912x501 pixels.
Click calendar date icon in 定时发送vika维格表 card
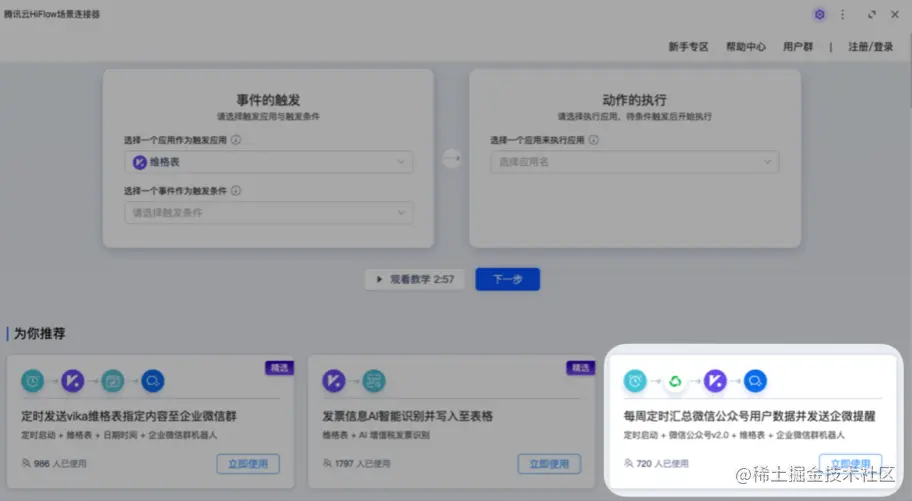113,381
